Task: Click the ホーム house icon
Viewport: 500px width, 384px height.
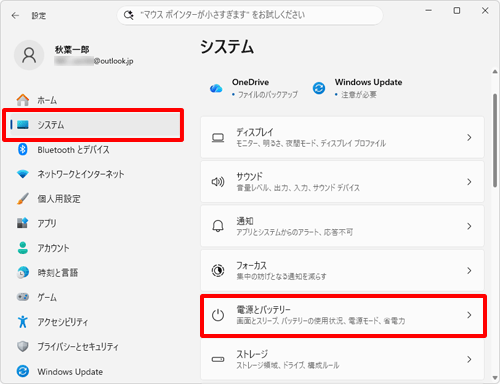Action: click(23, 100)
